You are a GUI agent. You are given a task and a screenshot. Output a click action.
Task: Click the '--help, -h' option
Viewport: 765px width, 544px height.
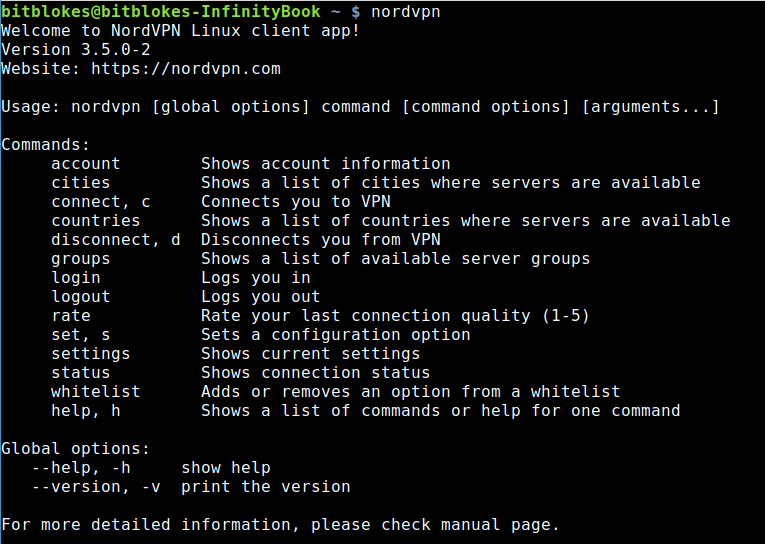click(x=81, y=468)
